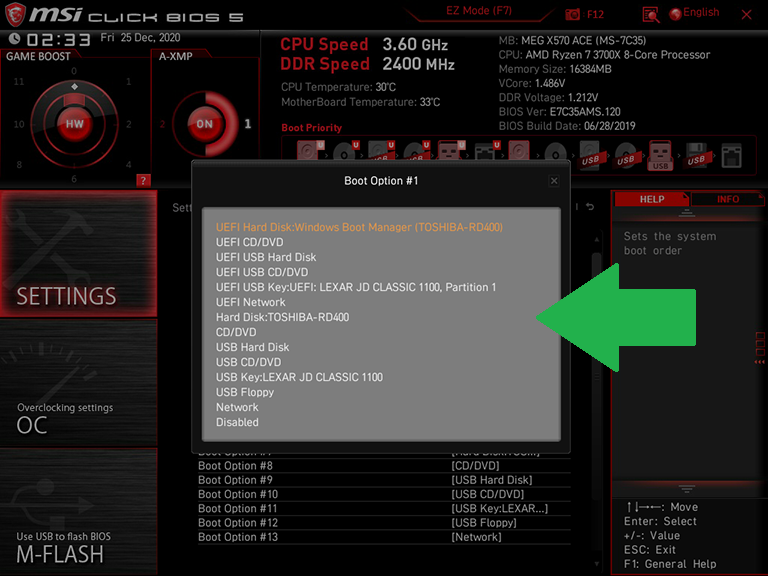Select A-XMP profile 2

(x=162, y=124)
